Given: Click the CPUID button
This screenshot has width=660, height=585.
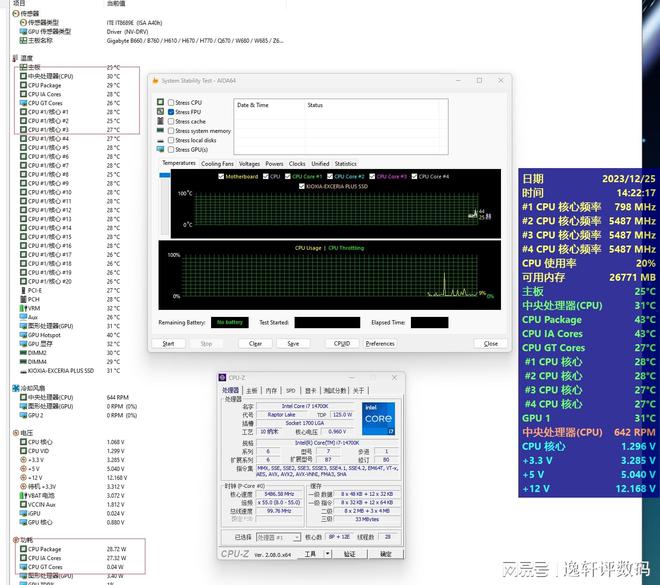Looking at the screenshot, I should 342,343.
